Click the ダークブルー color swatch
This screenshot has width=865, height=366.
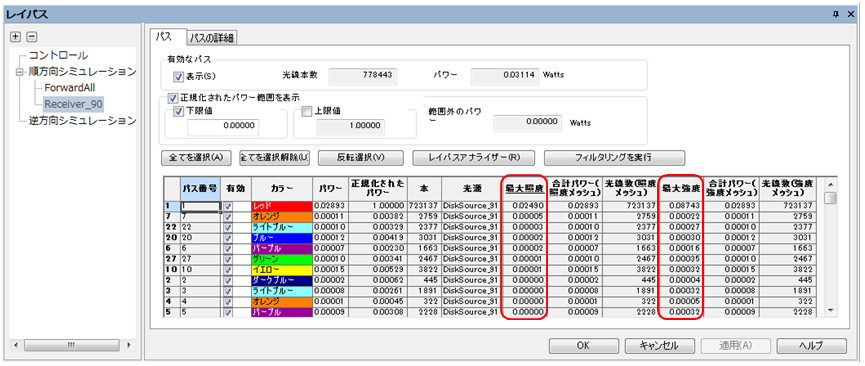[x=281, y=280]
